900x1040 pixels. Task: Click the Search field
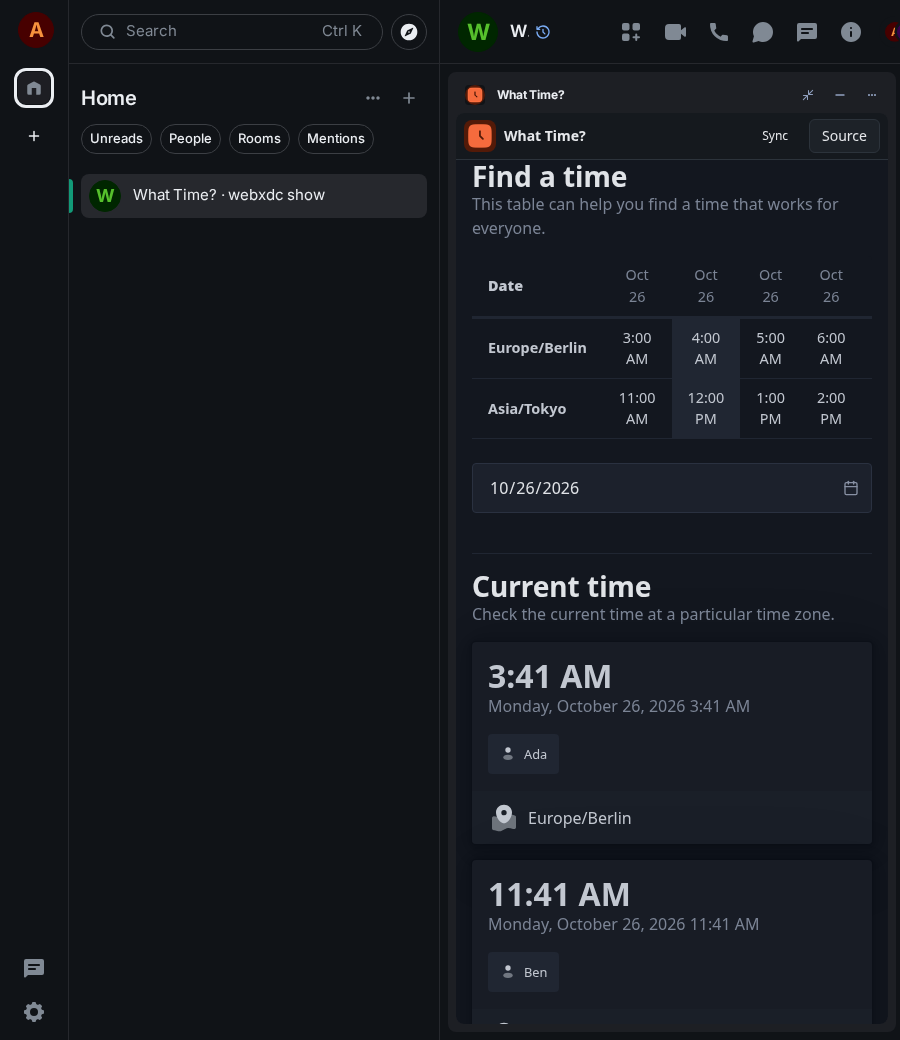coord(231,32)
